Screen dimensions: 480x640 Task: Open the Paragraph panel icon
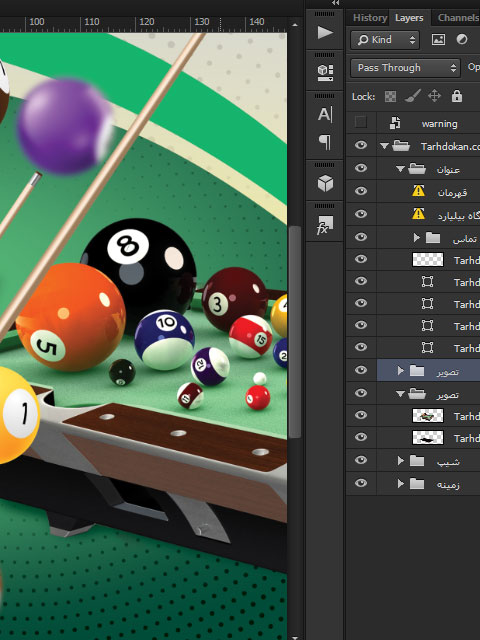(325, 142)
